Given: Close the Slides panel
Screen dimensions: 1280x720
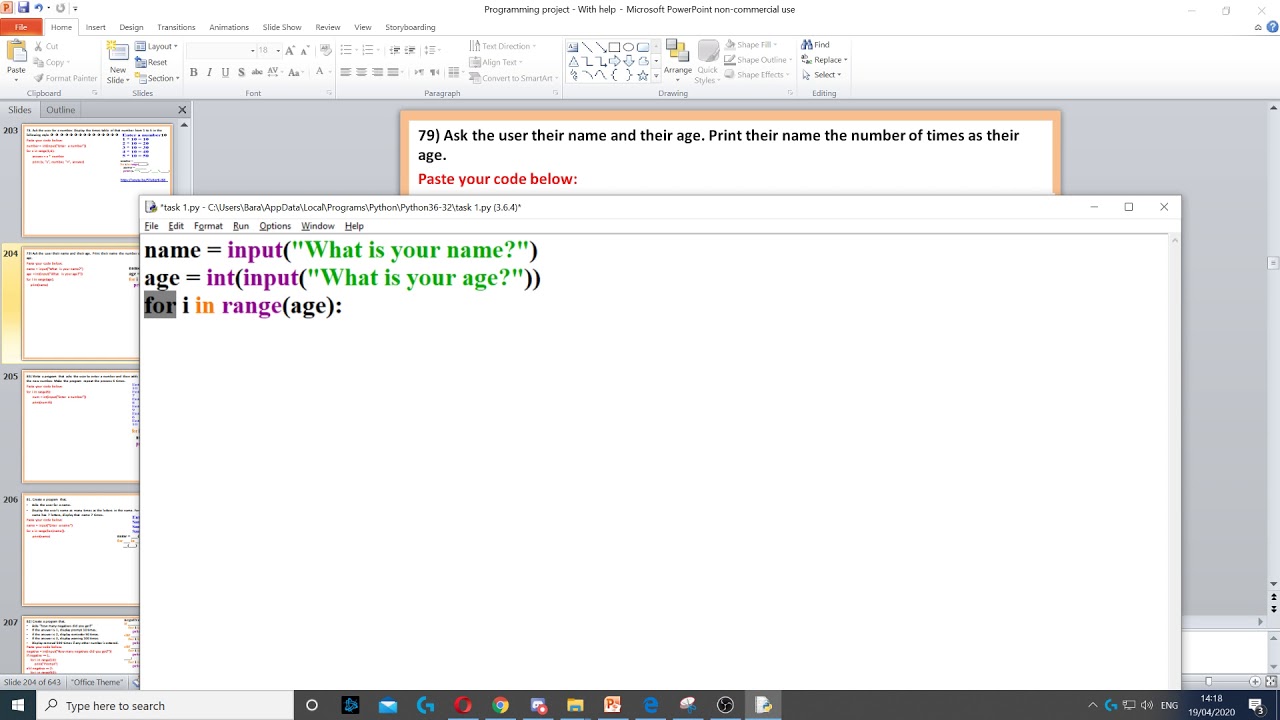Looking at the screenshot, I should click(182, 110).
